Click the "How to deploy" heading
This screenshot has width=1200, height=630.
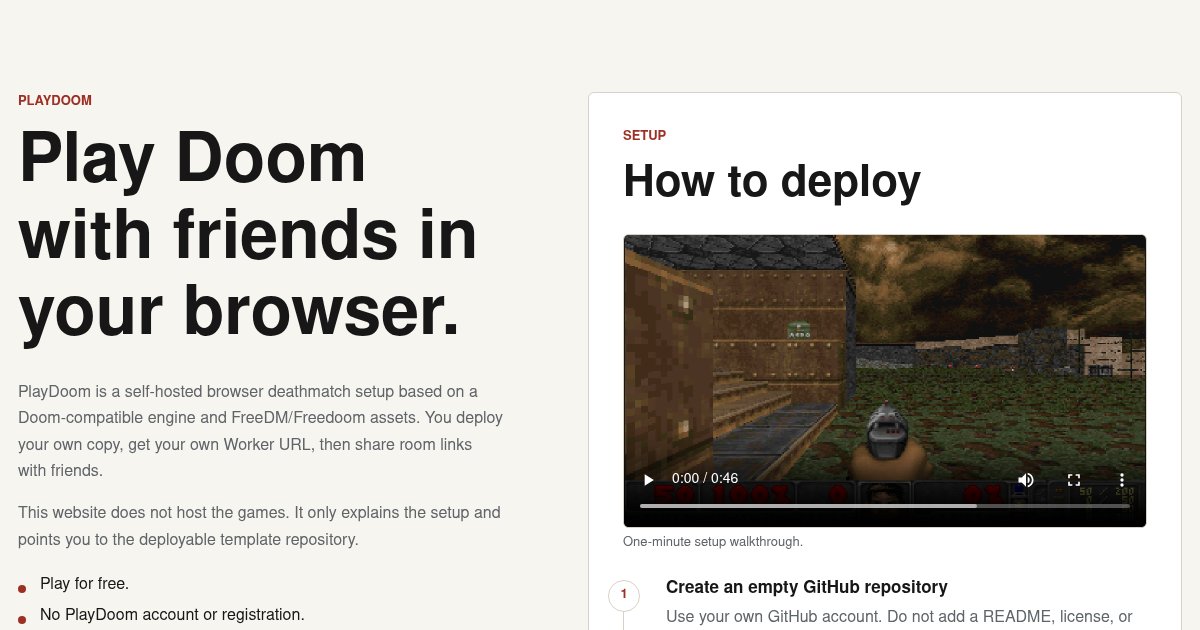[x=772, y=181]
